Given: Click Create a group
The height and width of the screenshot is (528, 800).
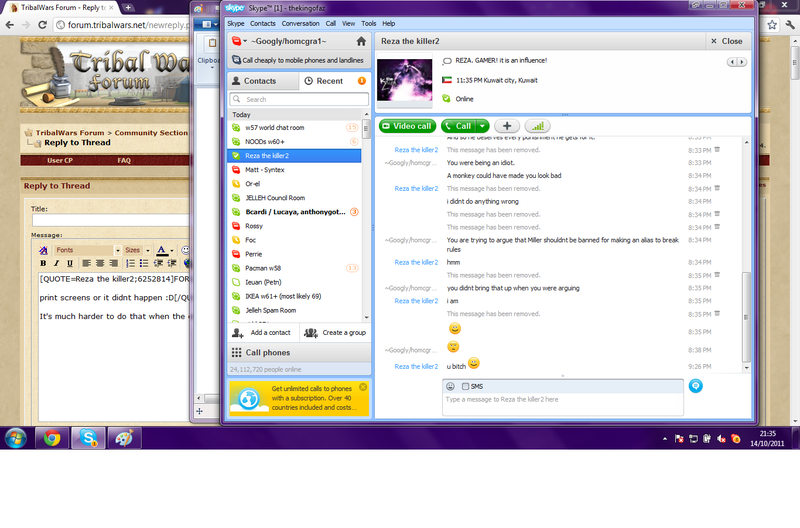Looking at the screenshot, I should point(335,333).
